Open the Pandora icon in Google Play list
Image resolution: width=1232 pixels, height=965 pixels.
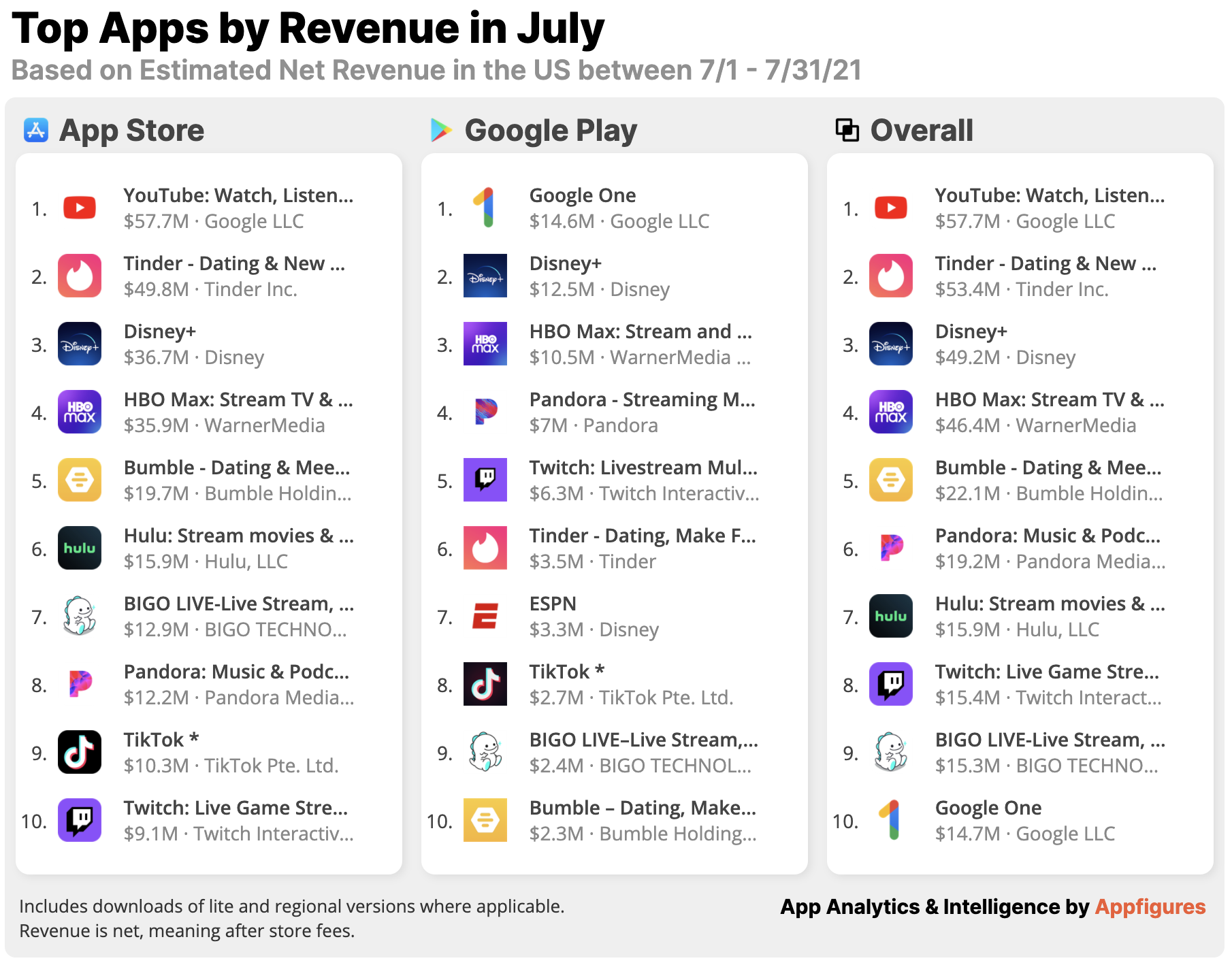[485, 412]
